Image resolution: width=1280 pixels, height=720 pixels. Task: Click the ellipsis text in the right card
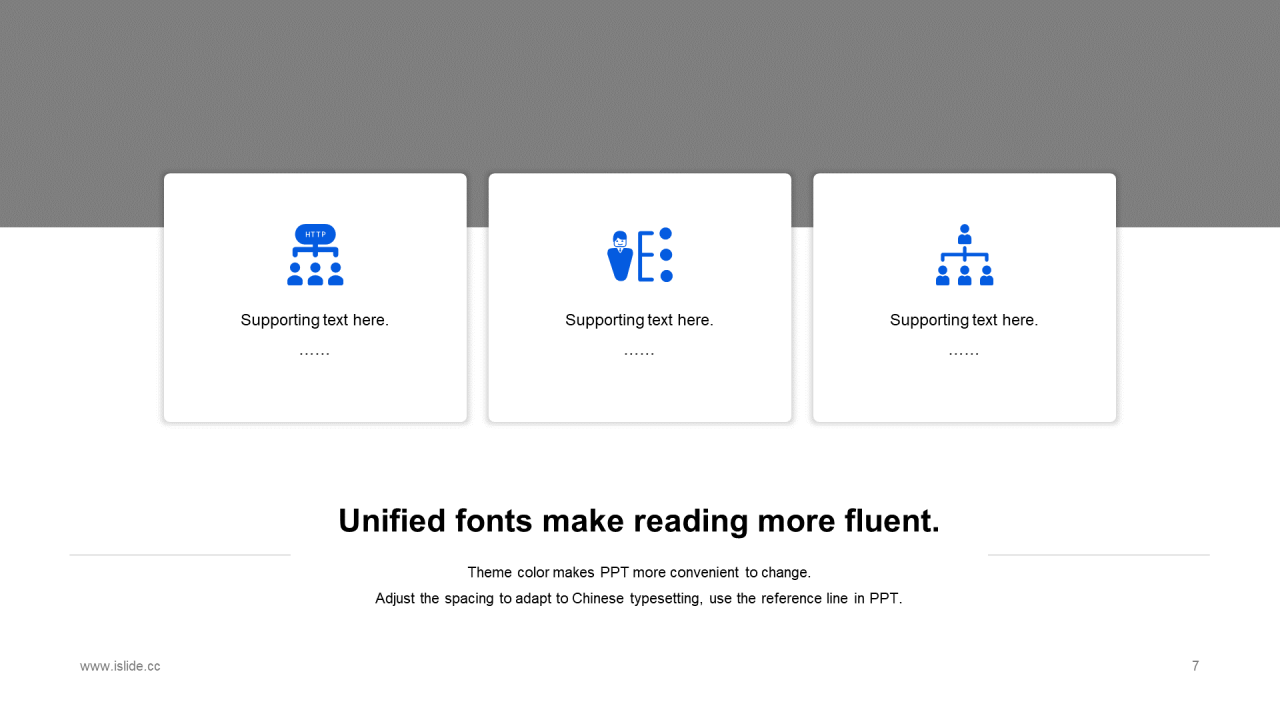click(964, 353)
